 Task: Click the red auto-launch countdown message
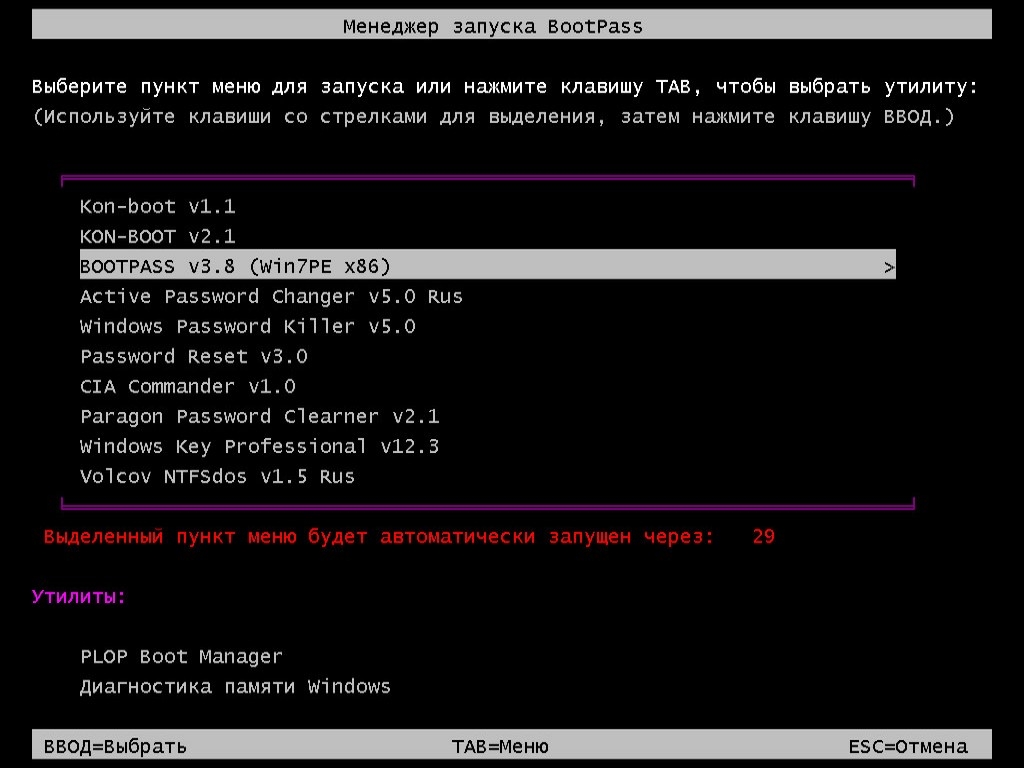tap(379, 537)
